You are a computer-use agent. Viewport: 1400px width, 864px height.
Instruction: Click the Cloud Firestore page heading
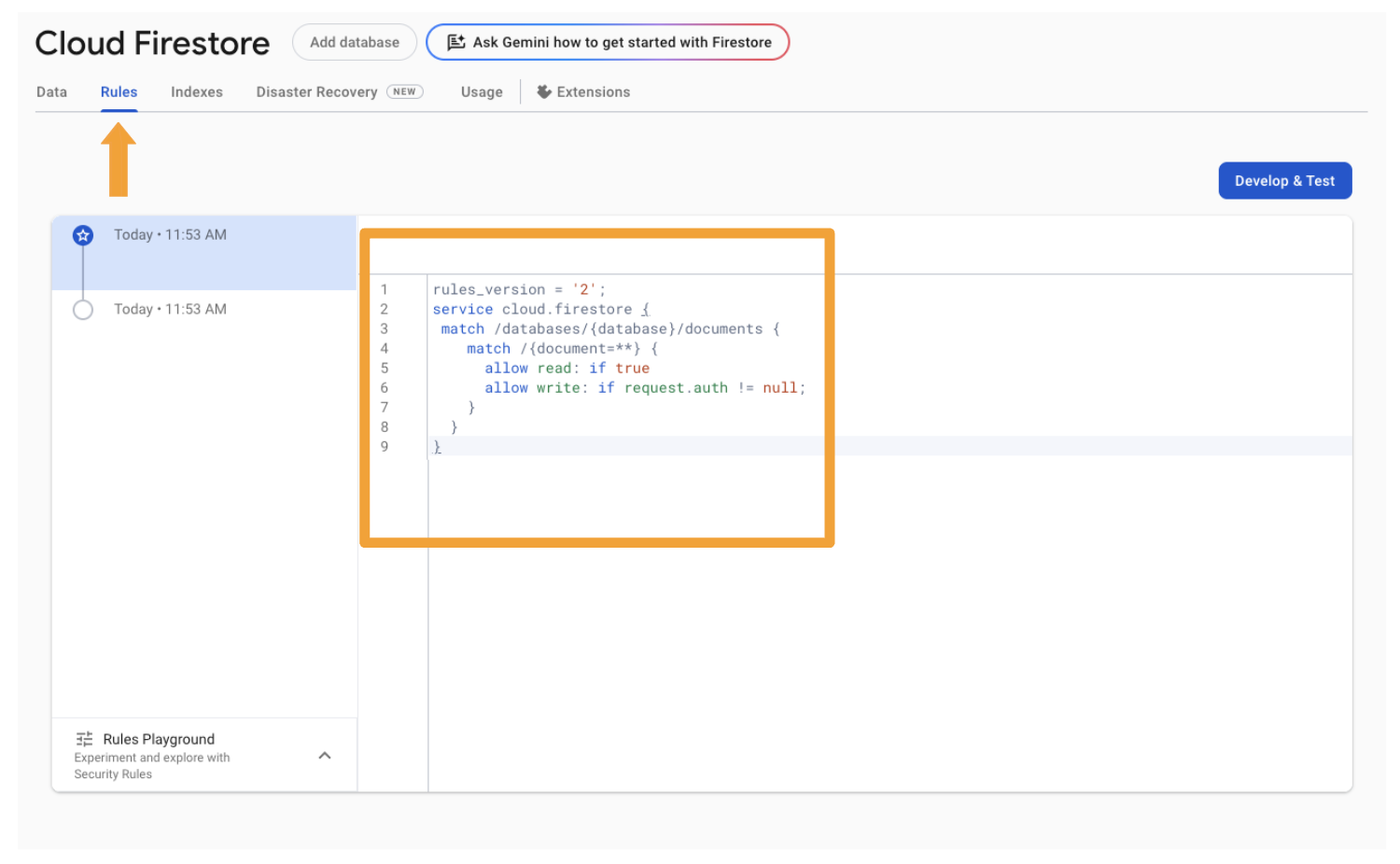coord(152,43)
